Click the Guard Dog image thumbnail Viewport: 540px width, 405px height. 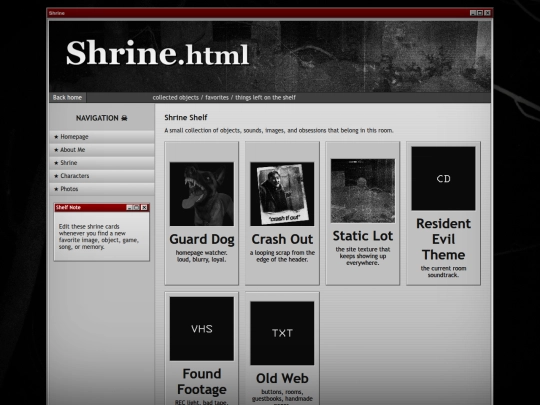pyautogui.click(x=202, y=194)
